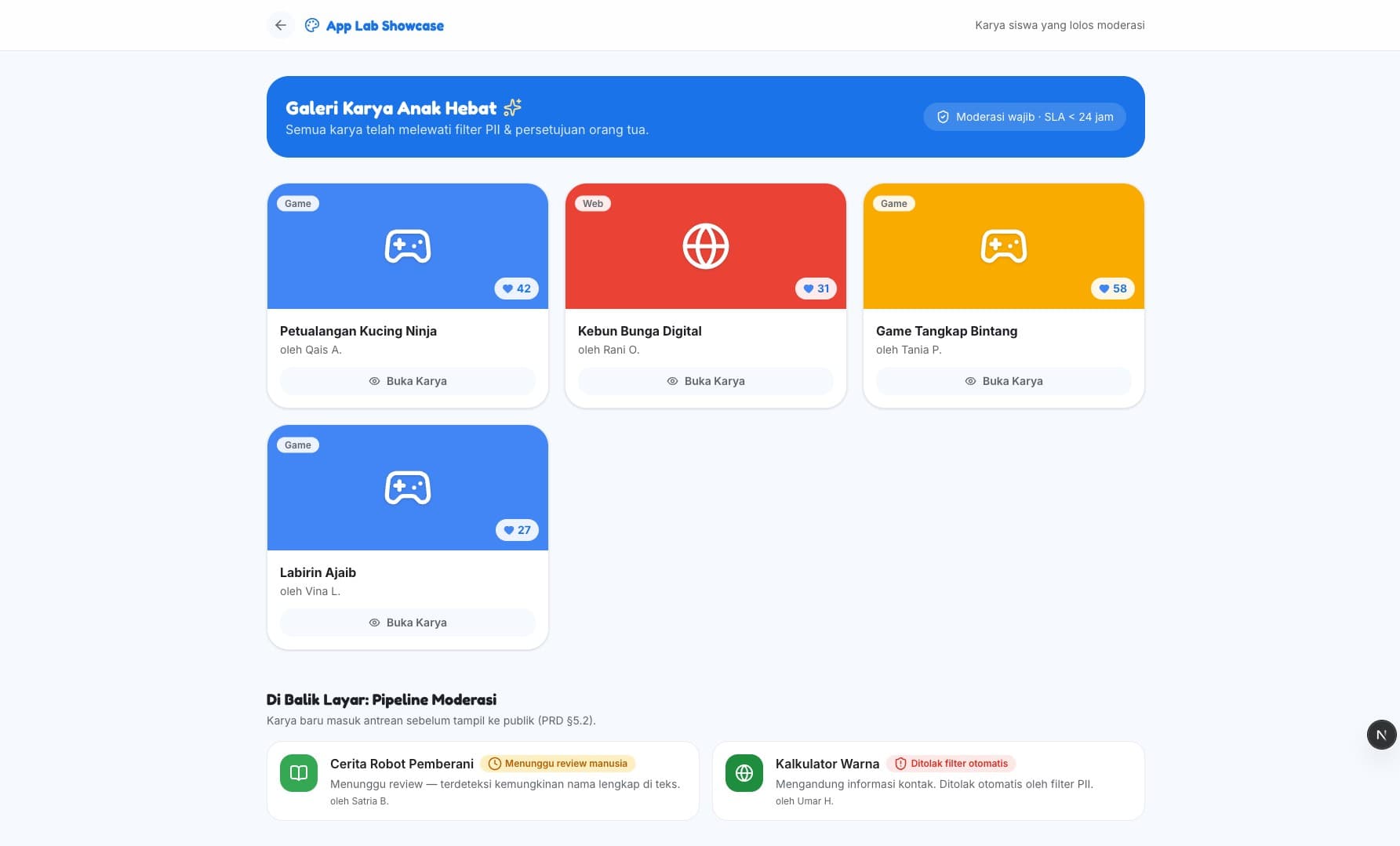
Task: Like Labirin Ajaib with 27 hearts
Action: tap(518, 530)
